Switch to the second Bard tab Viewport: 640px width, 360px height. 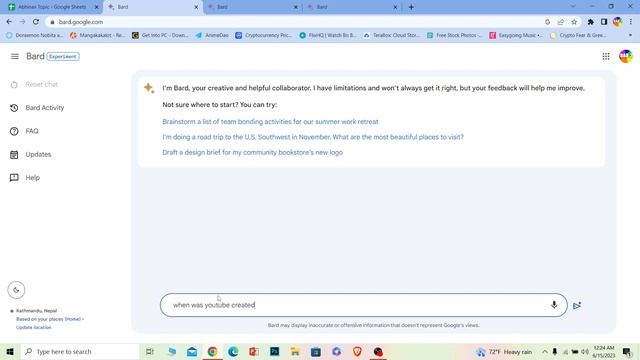click(x=251, y=7)
